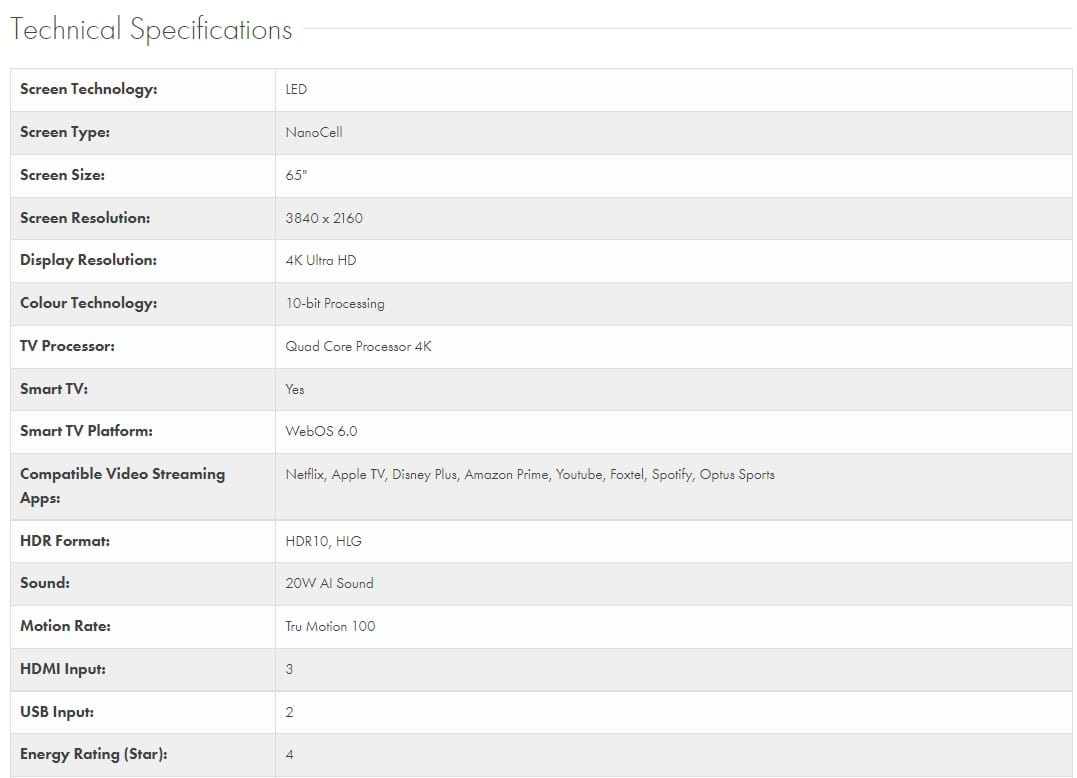Image resolution: width=1077 pixels, height=778 pixels.
Task: Select the NanoCell screen type value
Action: (314, 132)
